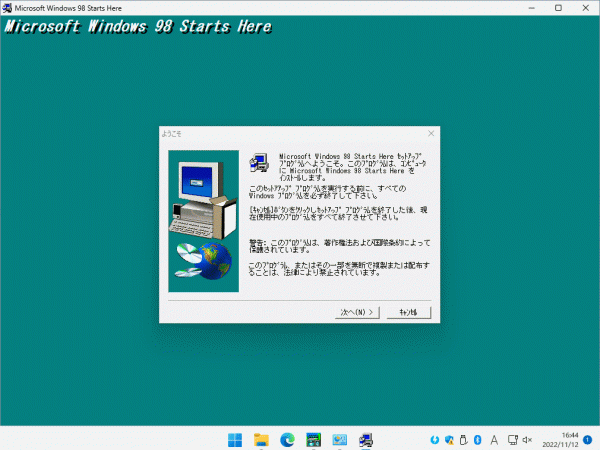Open File Explorer from the taskbar

click(x=261, y=440)
